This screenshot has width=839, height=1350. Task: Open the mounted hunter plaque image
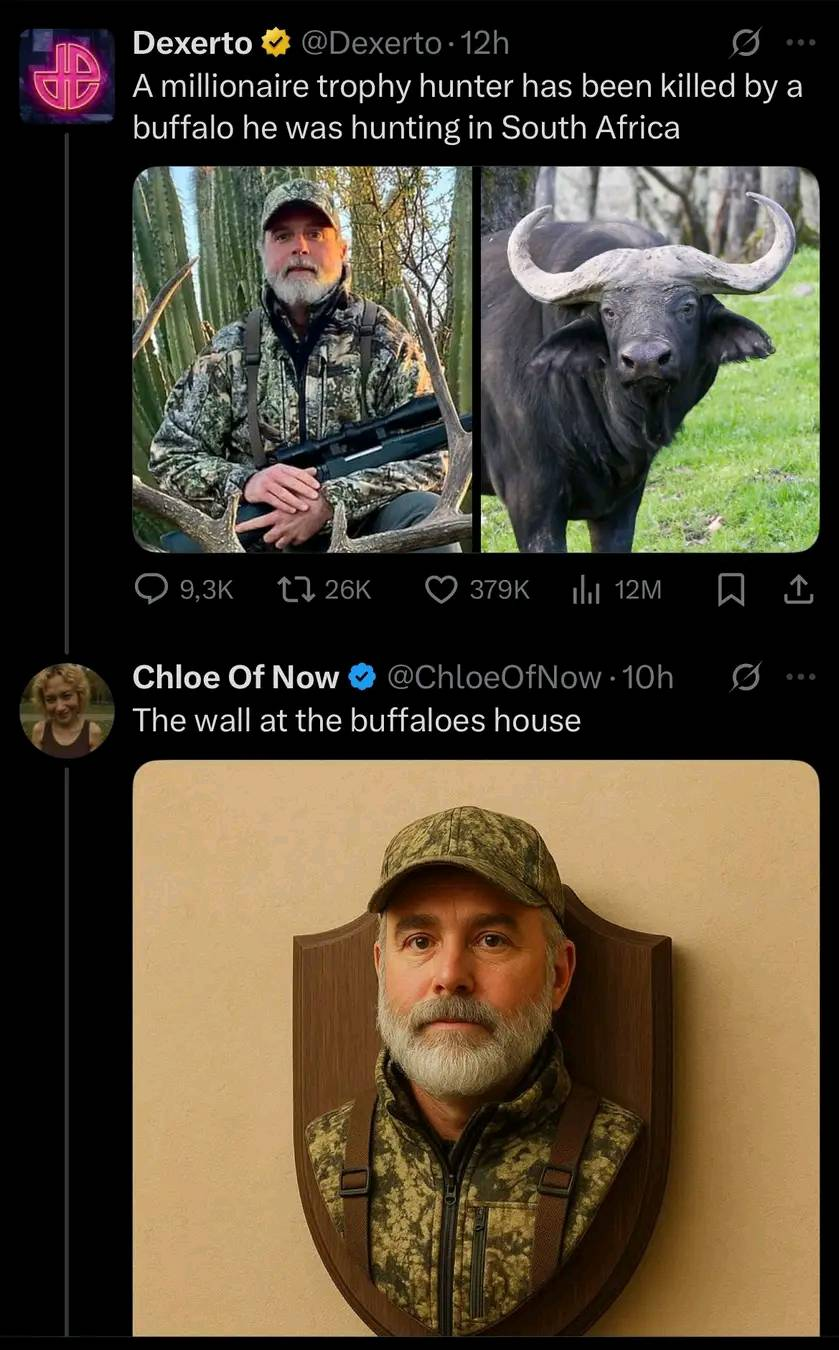point(476,1047)
